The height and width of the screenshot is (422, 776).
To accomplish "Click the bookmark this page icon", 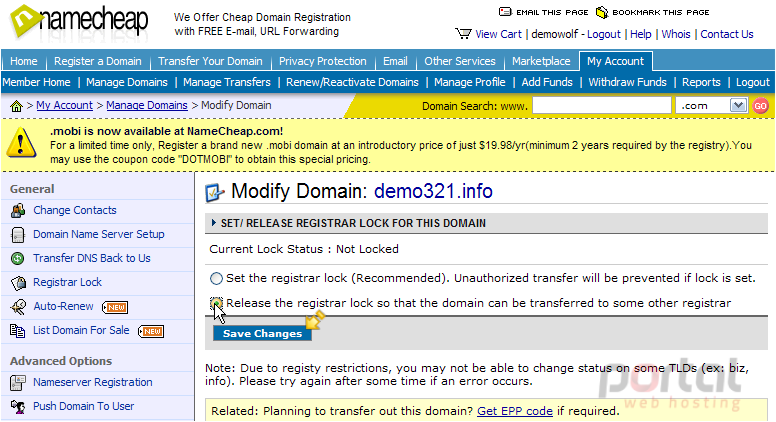I will (x=601, y=12).
